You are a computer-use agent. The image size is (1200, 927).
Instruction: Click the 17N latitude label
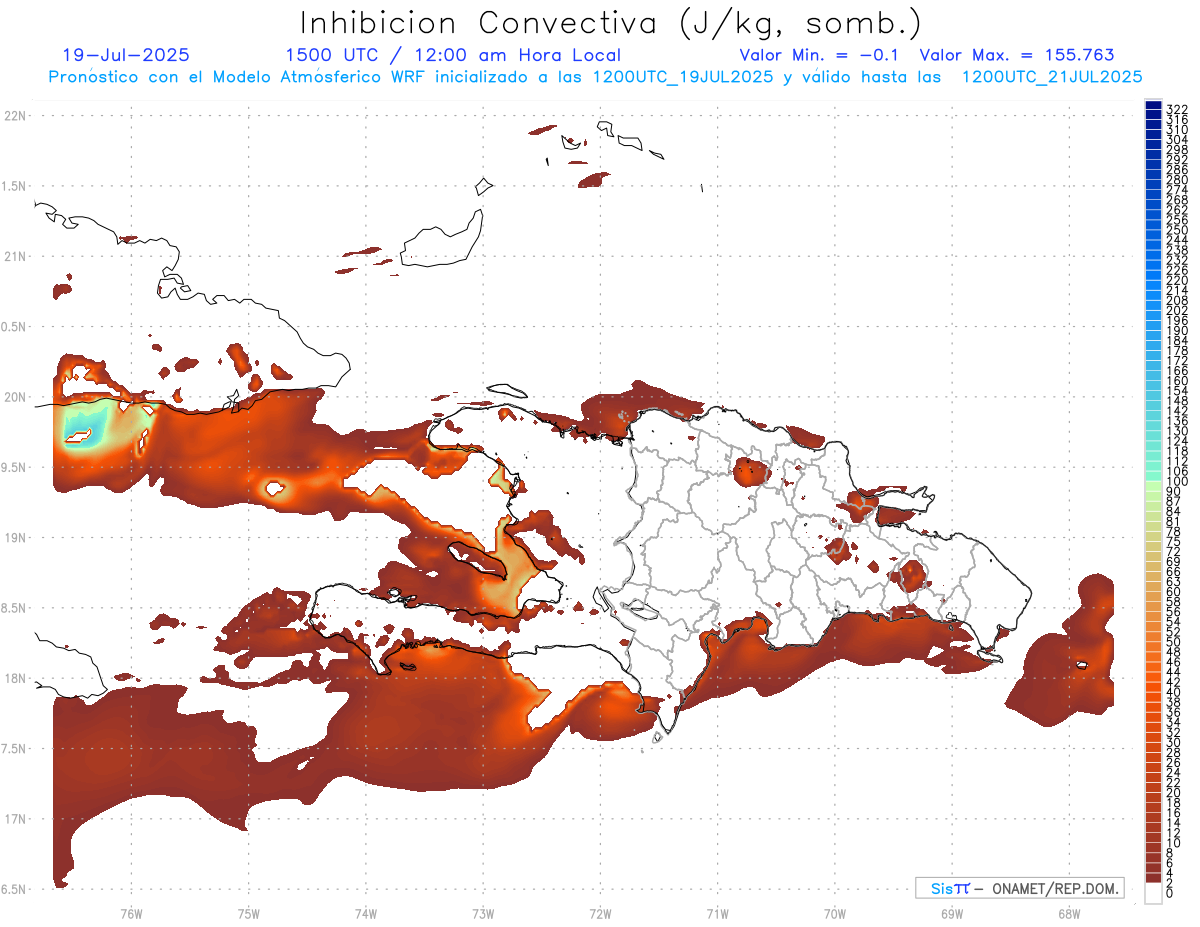pyautogui.click(x=14, y=819)
